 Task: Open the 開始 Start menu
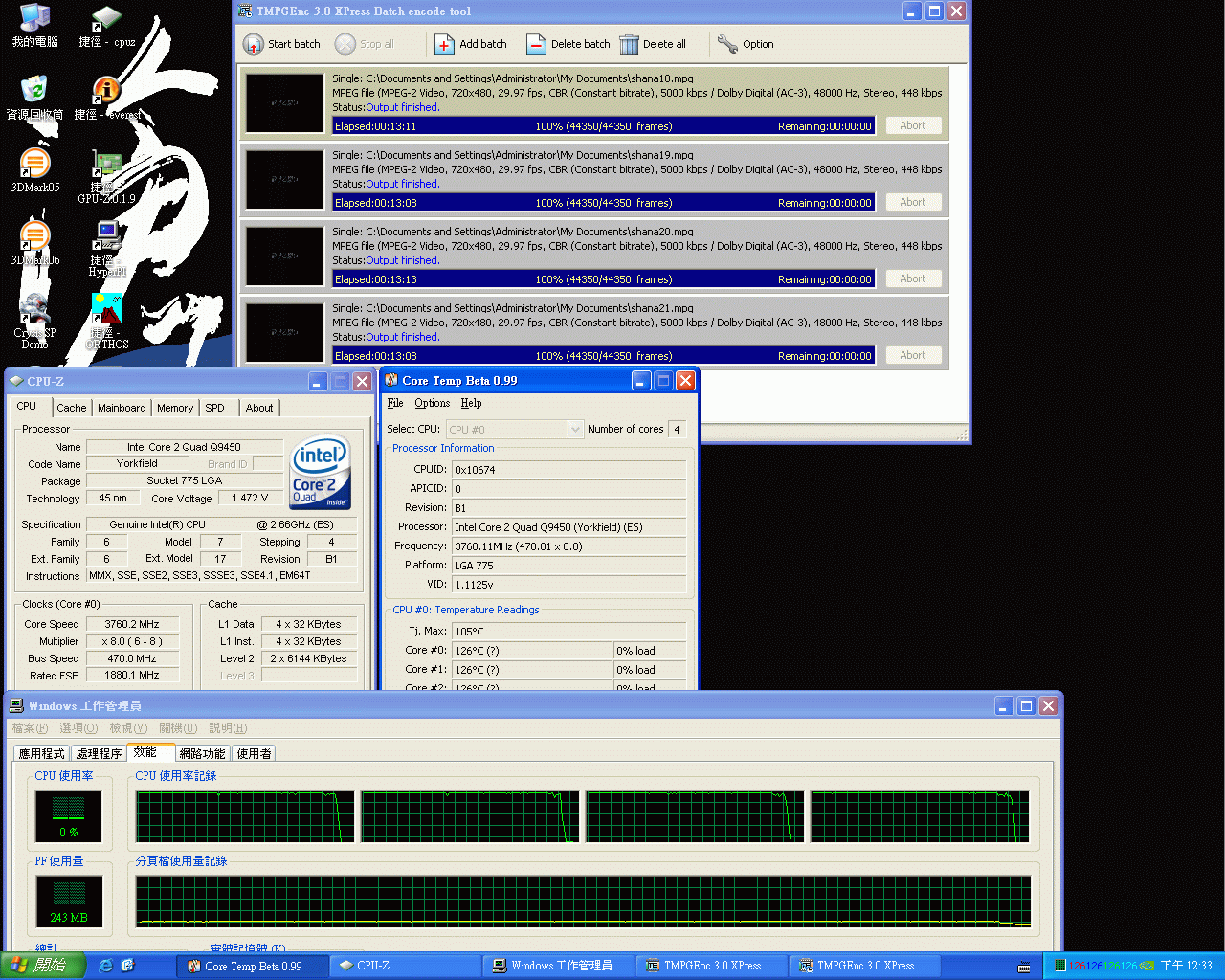tap(43, 966)
